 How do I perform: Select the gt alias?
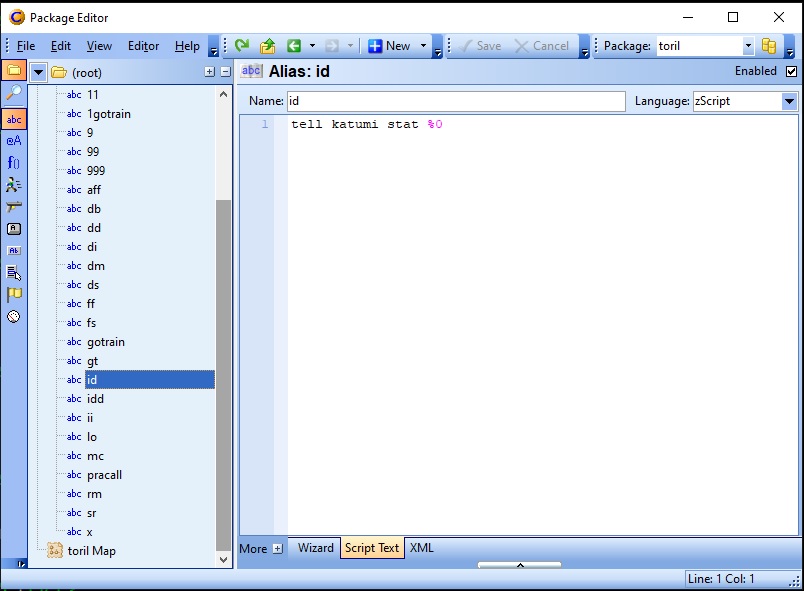pos(92,361)
